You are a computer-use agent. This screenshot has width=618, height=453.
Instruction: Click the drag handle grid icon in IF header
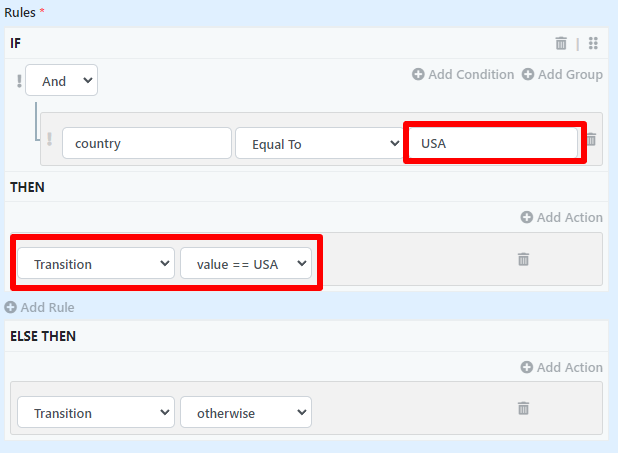point(593,44)
